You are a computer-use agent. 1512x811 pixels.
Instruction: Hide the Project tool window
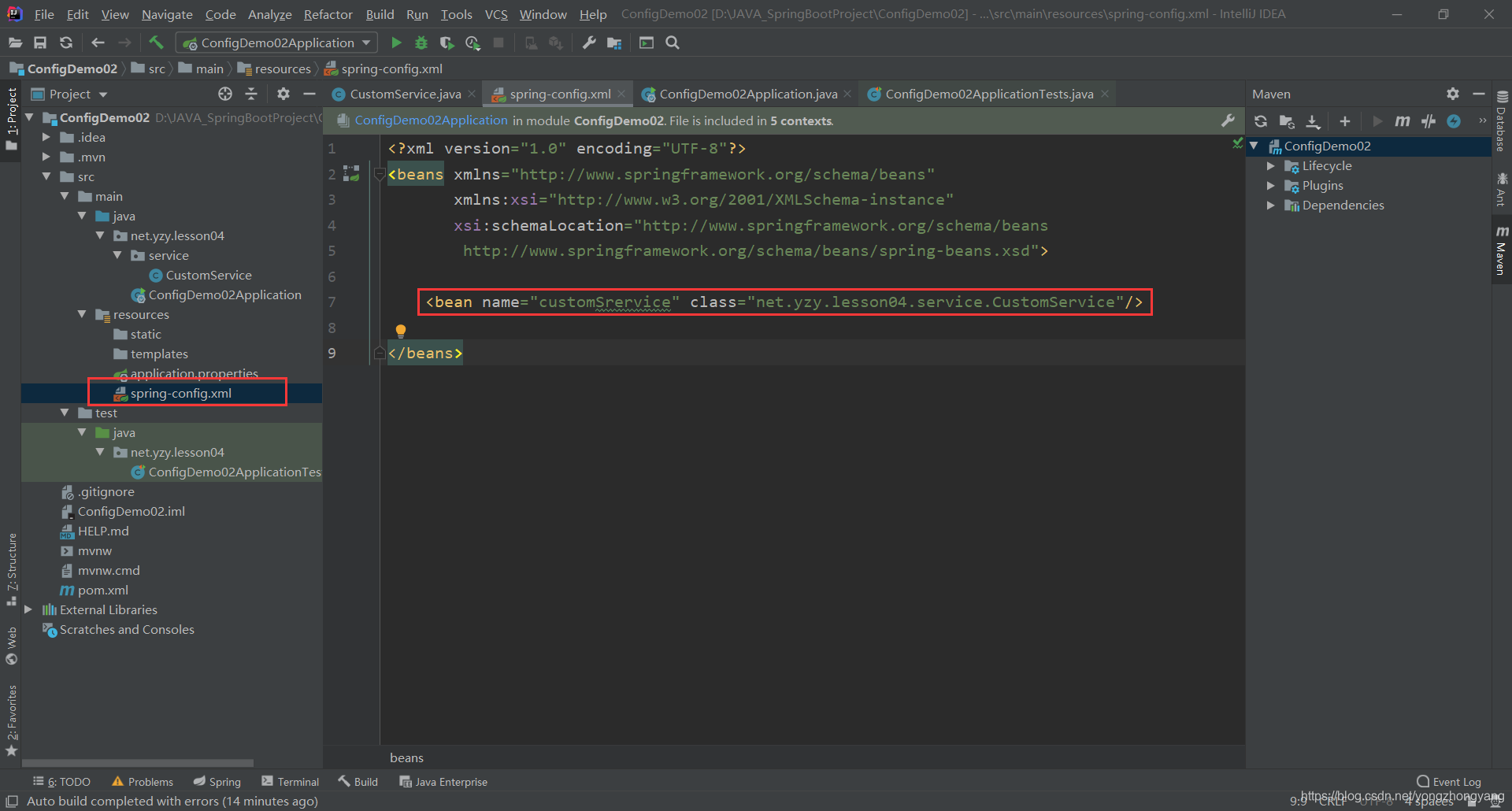(x=309, y=94)
